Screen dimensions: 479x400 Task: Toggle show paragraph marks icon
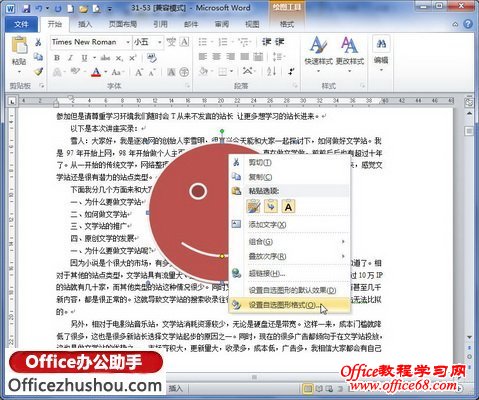(x=291, y=71)
